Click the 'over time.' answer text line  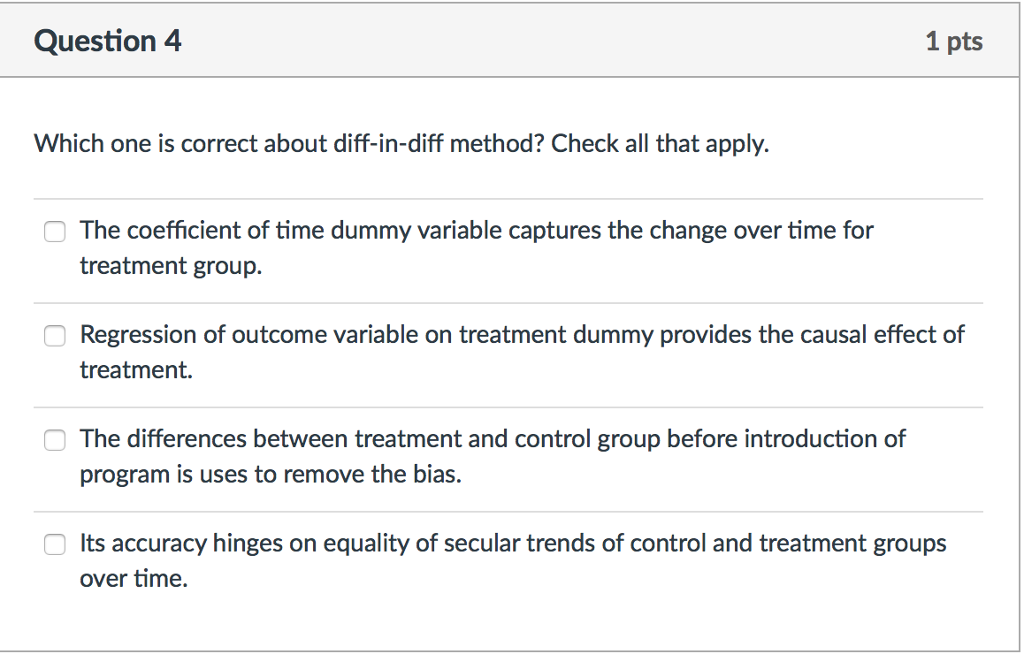click(133, 579)
